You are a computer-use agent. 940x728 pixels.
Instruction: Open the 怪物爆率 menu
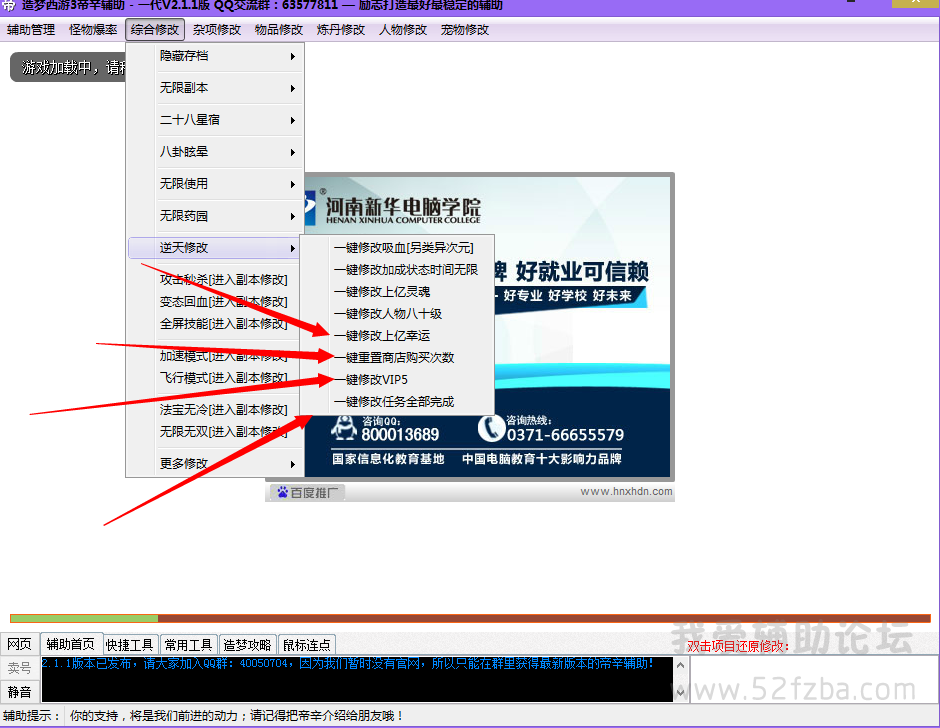pyautogui.click(x=93, y=29)
